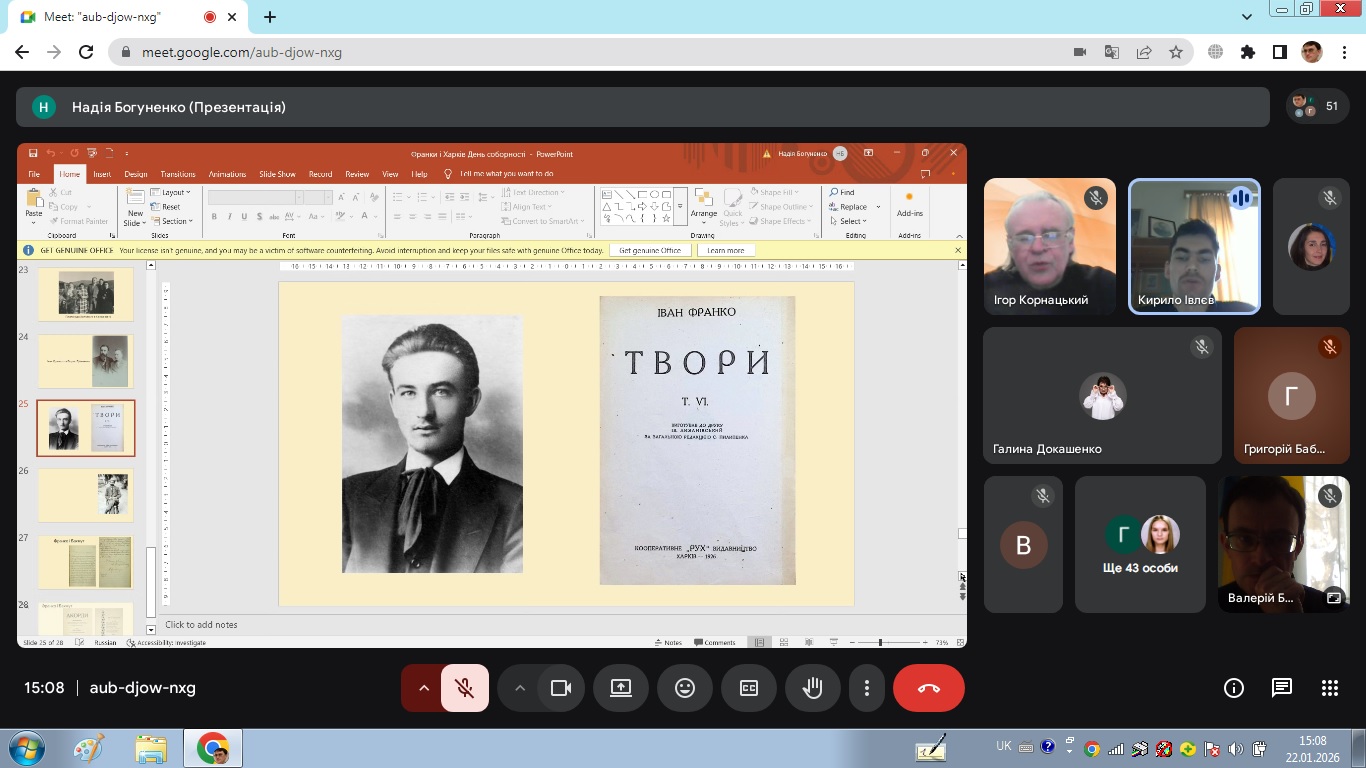1366x768 pixels.
Task: Open the activities grid icon
Action: (x=1329, y=688)
